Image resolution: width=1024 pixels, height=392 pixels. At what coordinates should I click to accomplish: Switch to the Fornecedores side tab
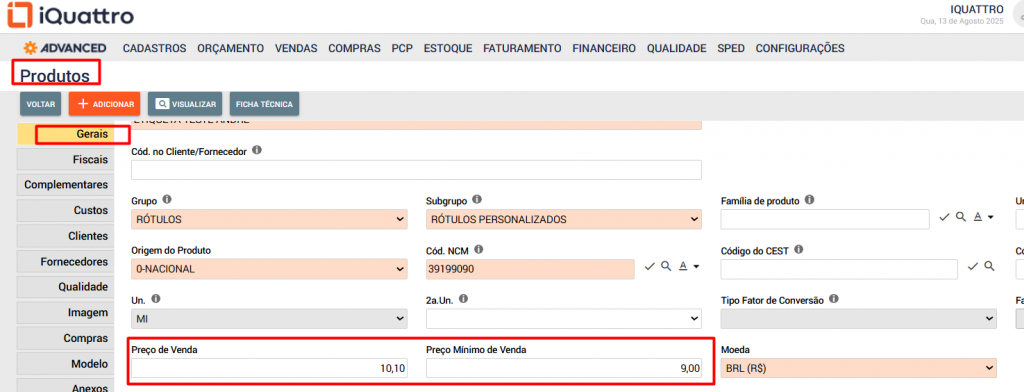[x=65, y=261]
